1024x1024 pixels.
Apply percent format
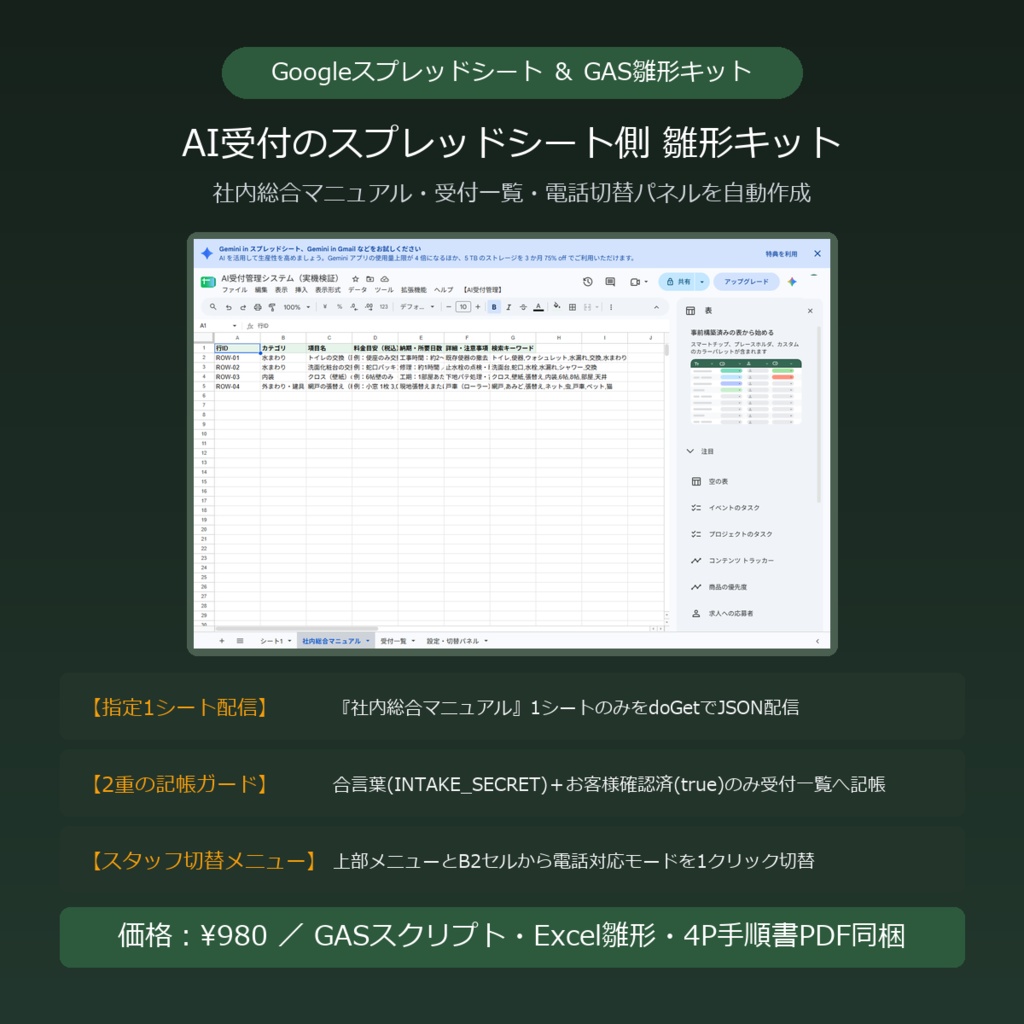click(x=340, y=307)
